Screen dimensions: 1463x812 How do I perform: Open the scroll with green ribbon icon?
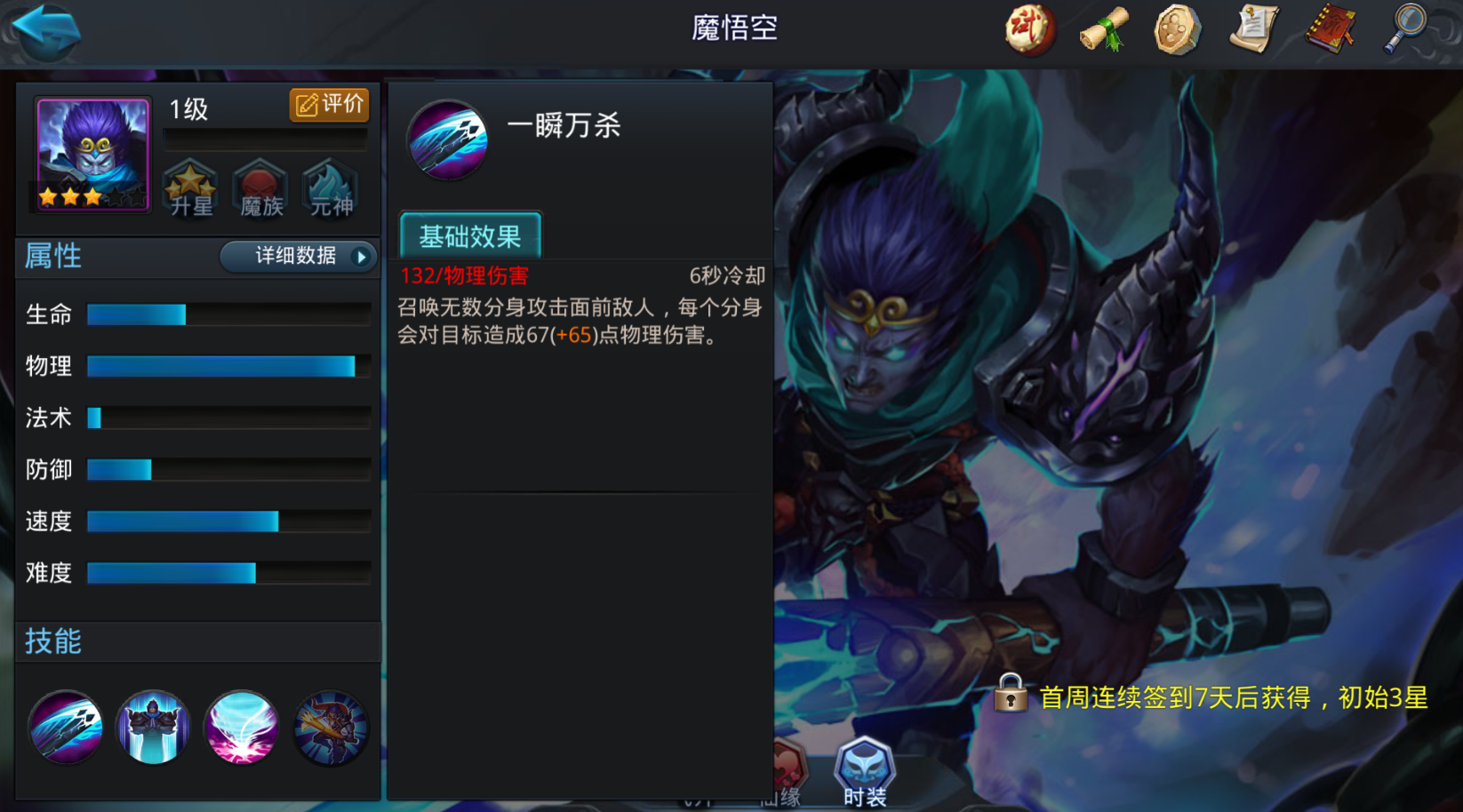coord(1104,29)
